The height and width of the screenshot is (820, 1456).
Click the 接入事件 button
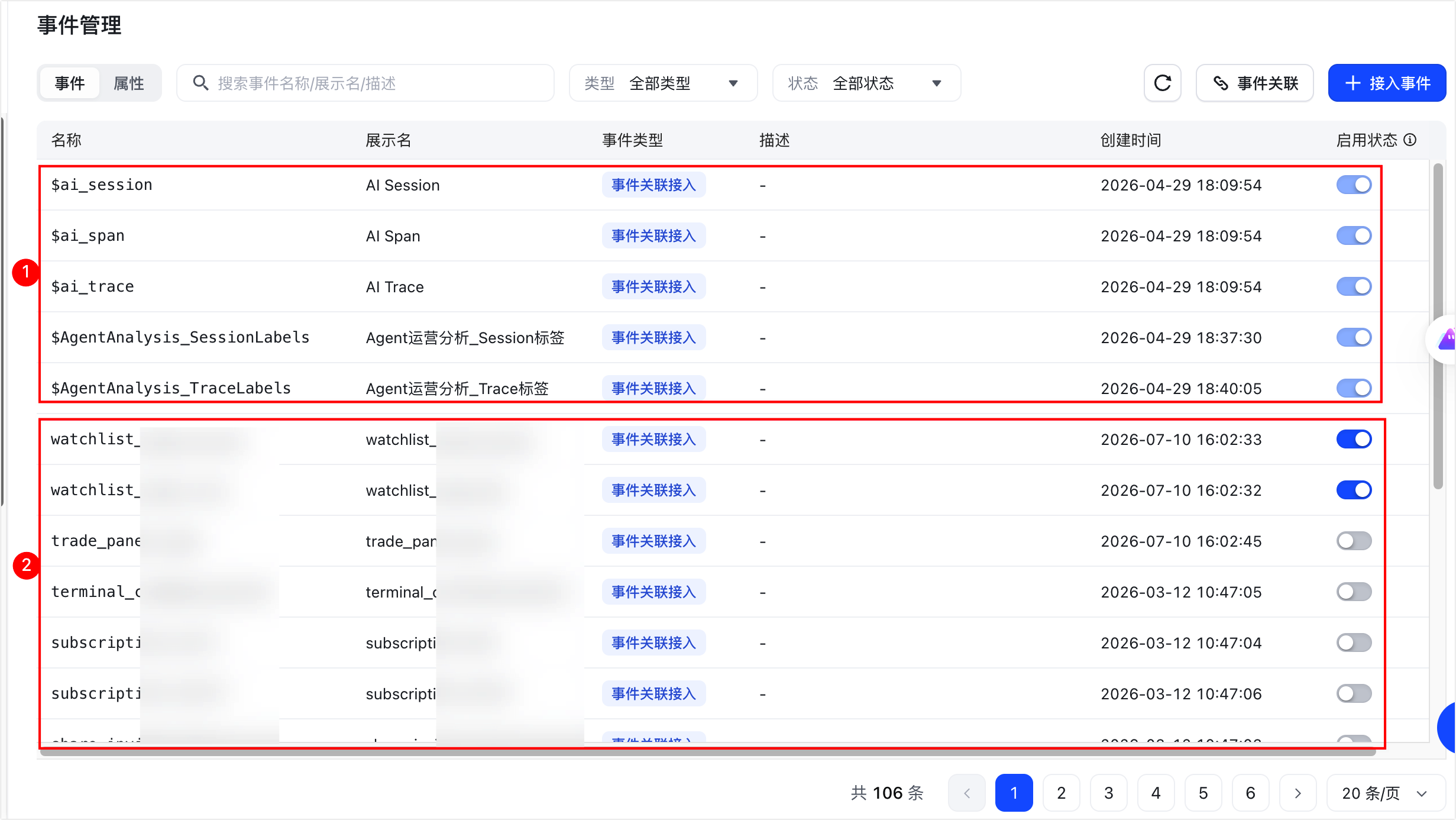(x=1387, y=83)
